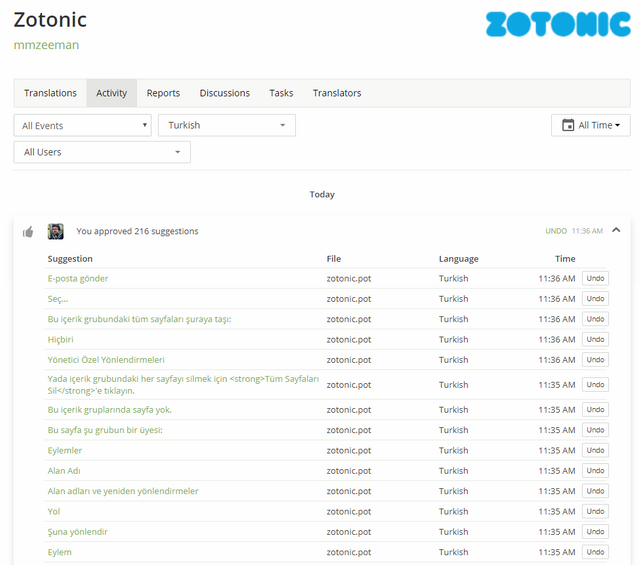Click the 'Suggestion' column header

70,259
